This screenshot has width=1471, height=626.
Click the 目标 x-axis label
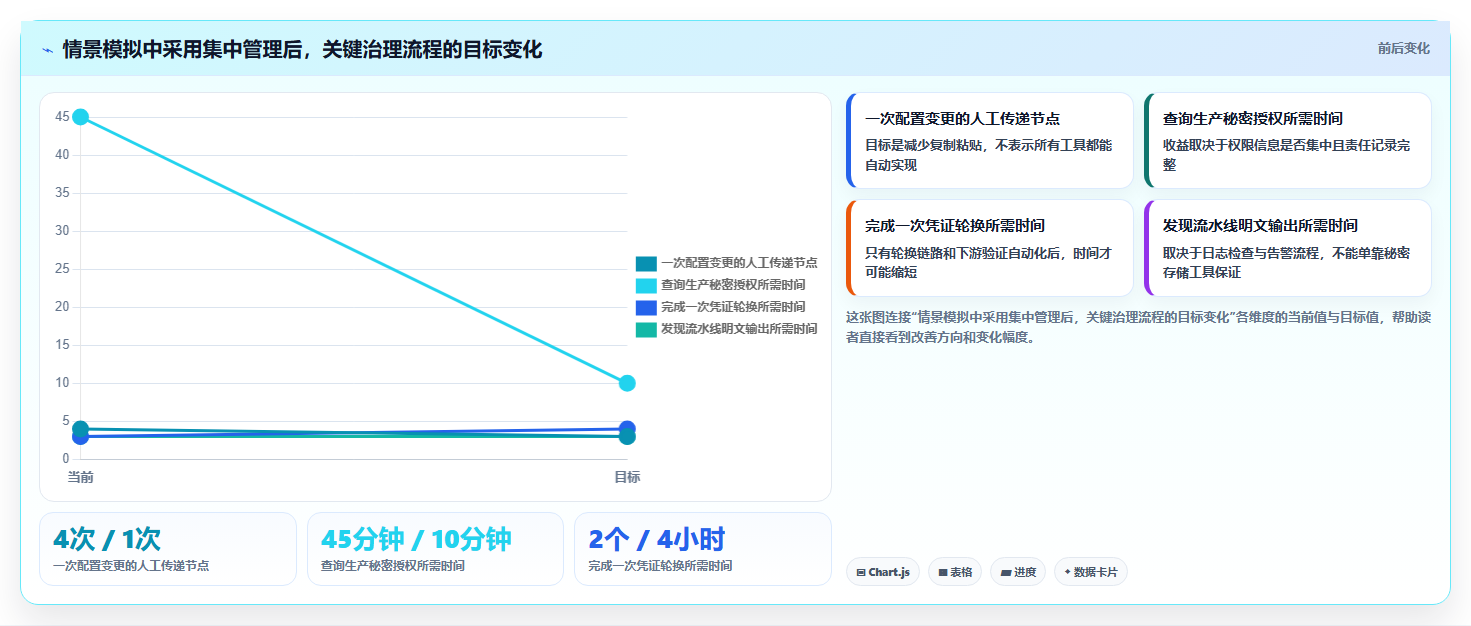pyautogui.click(x=627, y=477)
